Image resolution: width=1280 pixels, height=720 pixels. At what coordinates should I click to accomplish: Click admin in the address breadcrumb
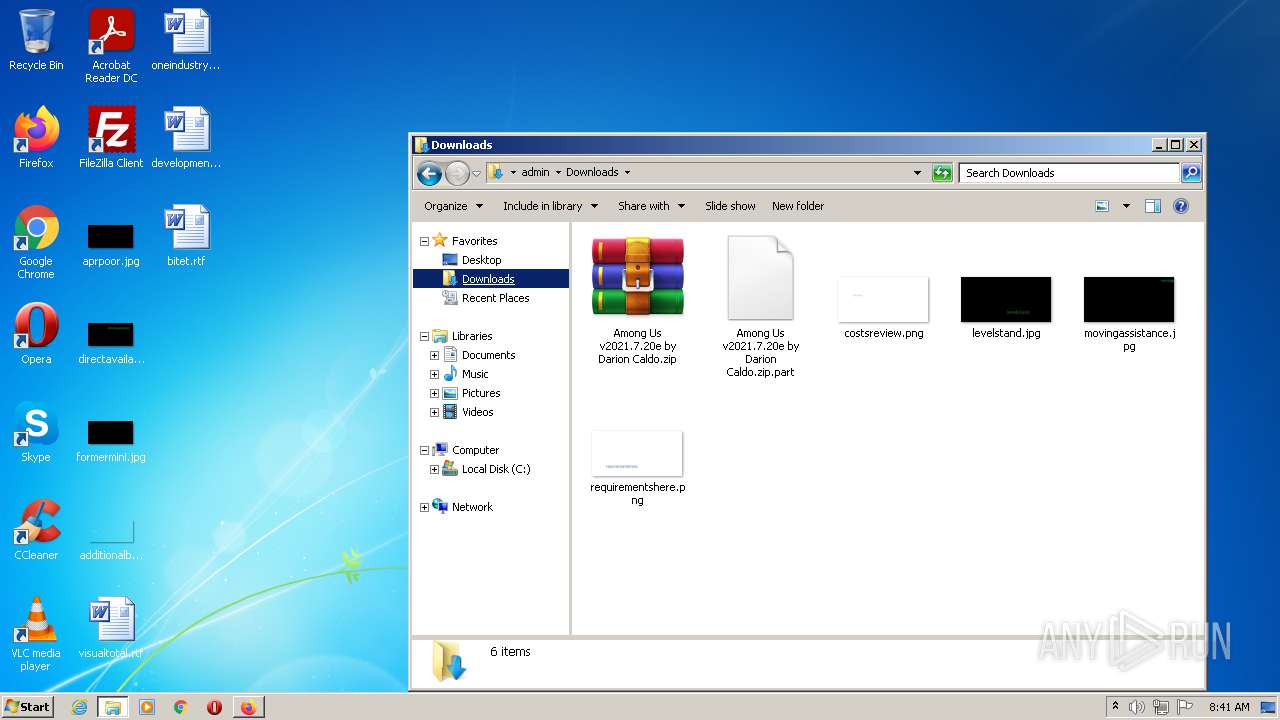coord(535,172)
